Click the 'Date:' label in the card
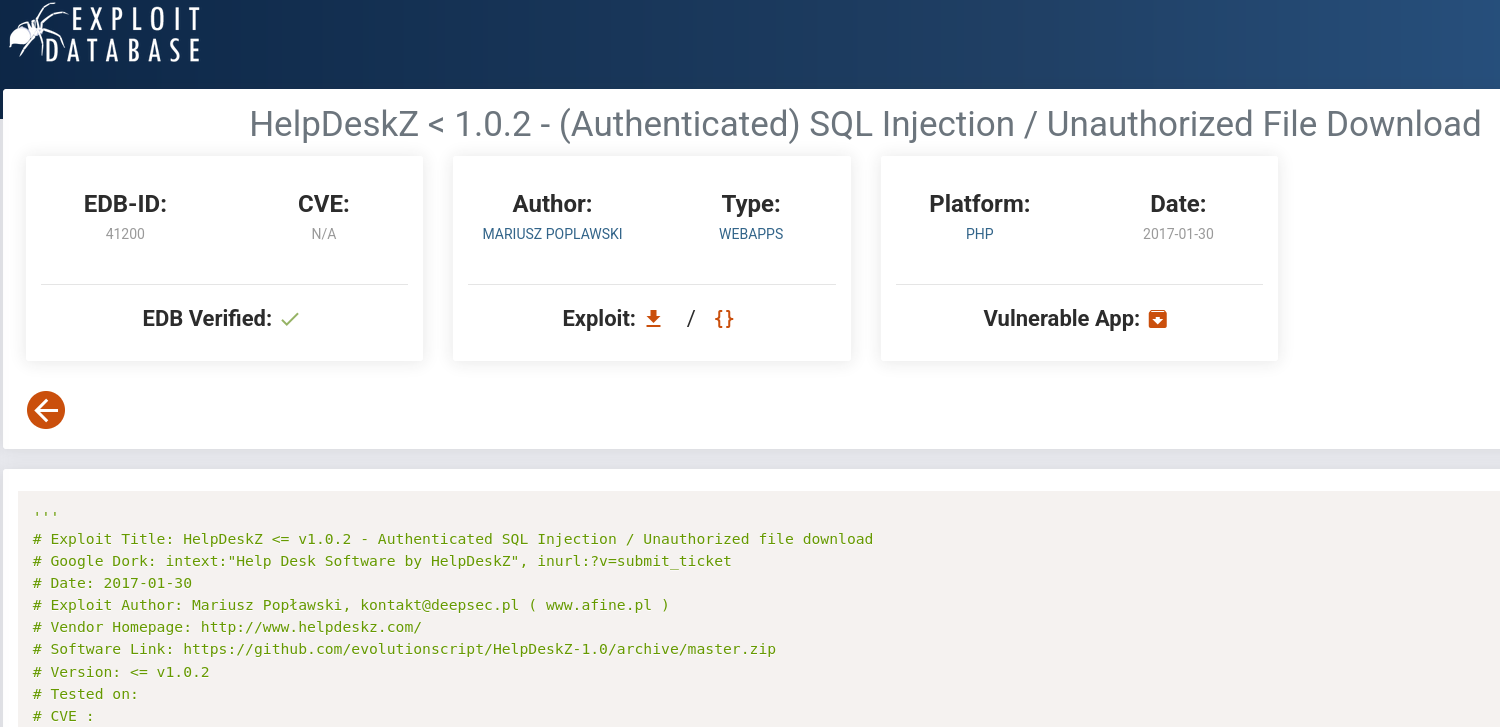The height and width of the screenshot is (727, 1500). tap(1178, 204)
